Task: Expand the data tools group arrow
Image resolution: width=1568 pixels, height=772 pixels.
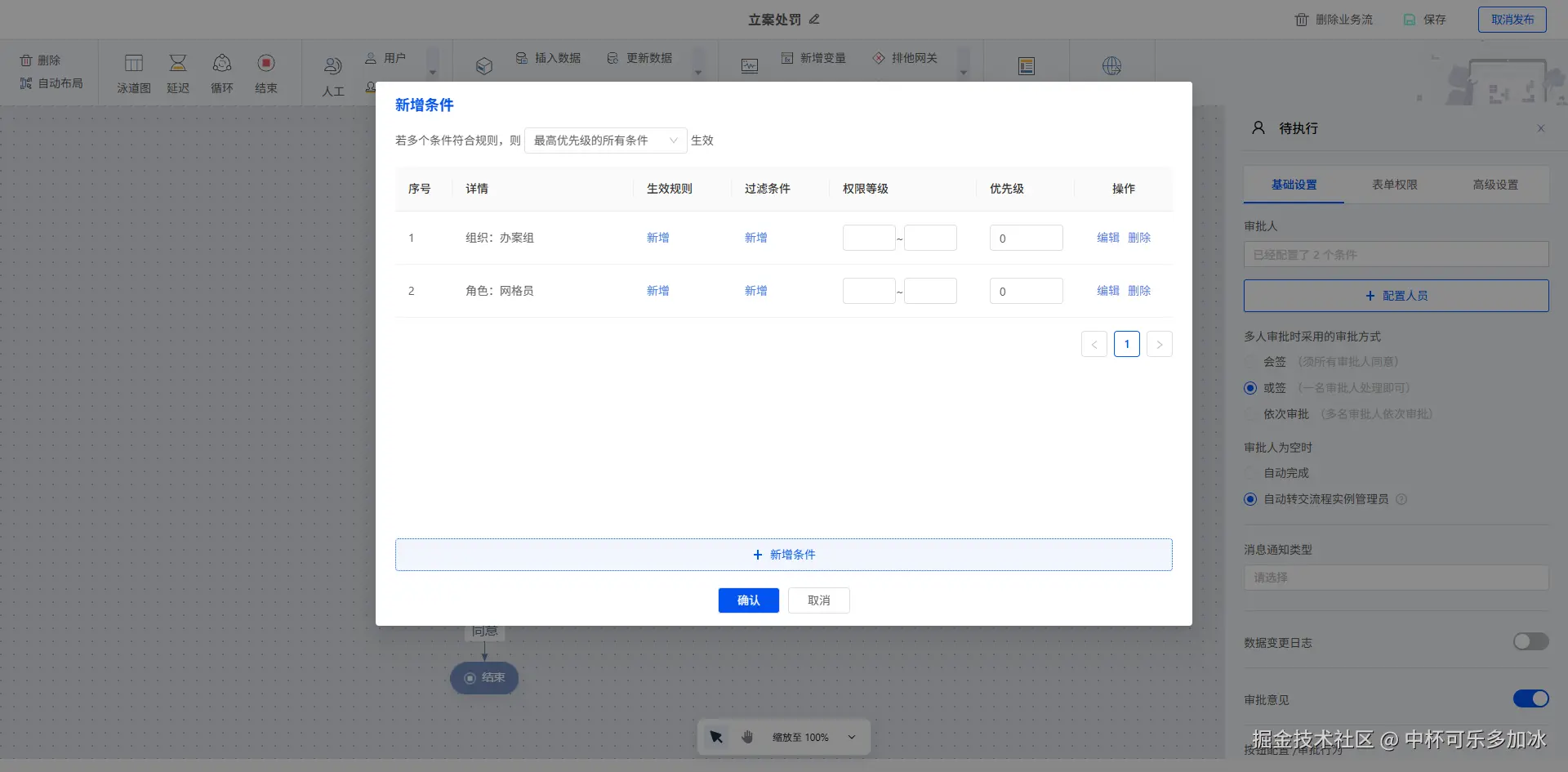Action: [x=698, y=73]
